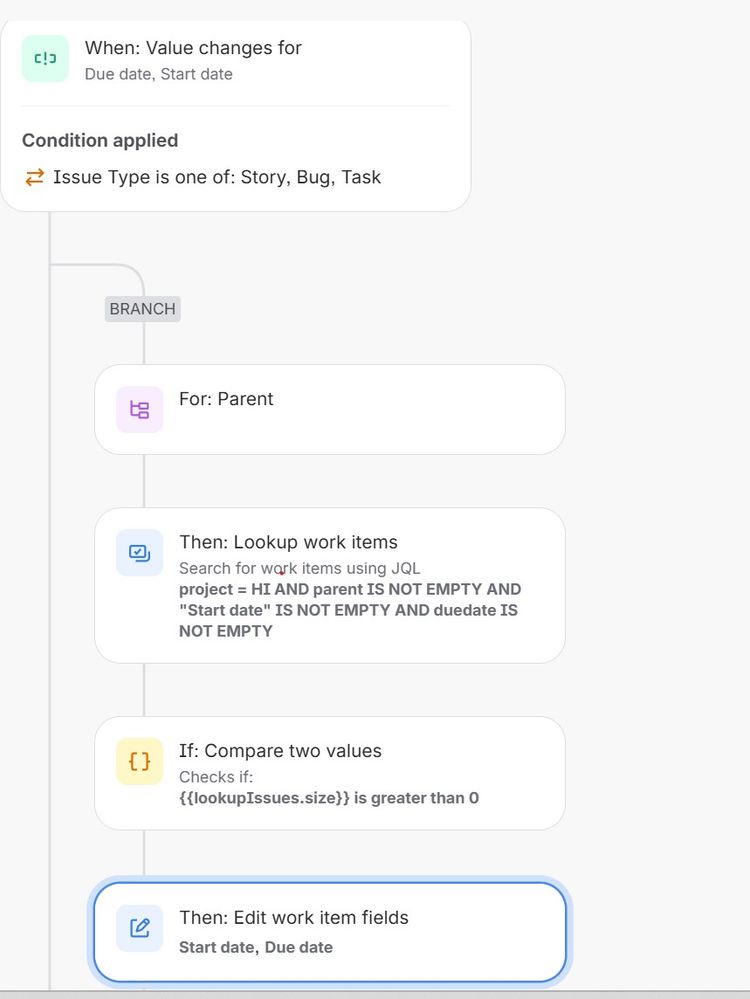Click the Issue Type is one of condition
The image size is (750, 999).
click(216, 177)
